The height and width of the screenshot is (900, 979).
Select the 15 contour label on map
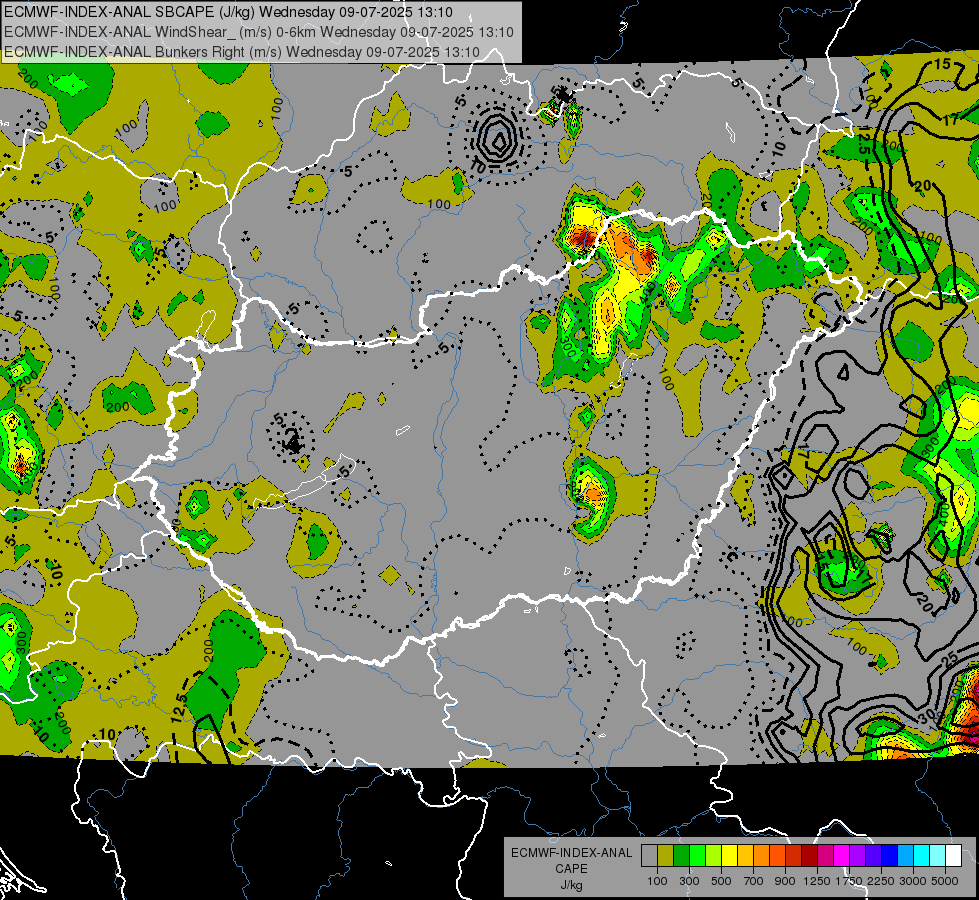tap(942, 64)
